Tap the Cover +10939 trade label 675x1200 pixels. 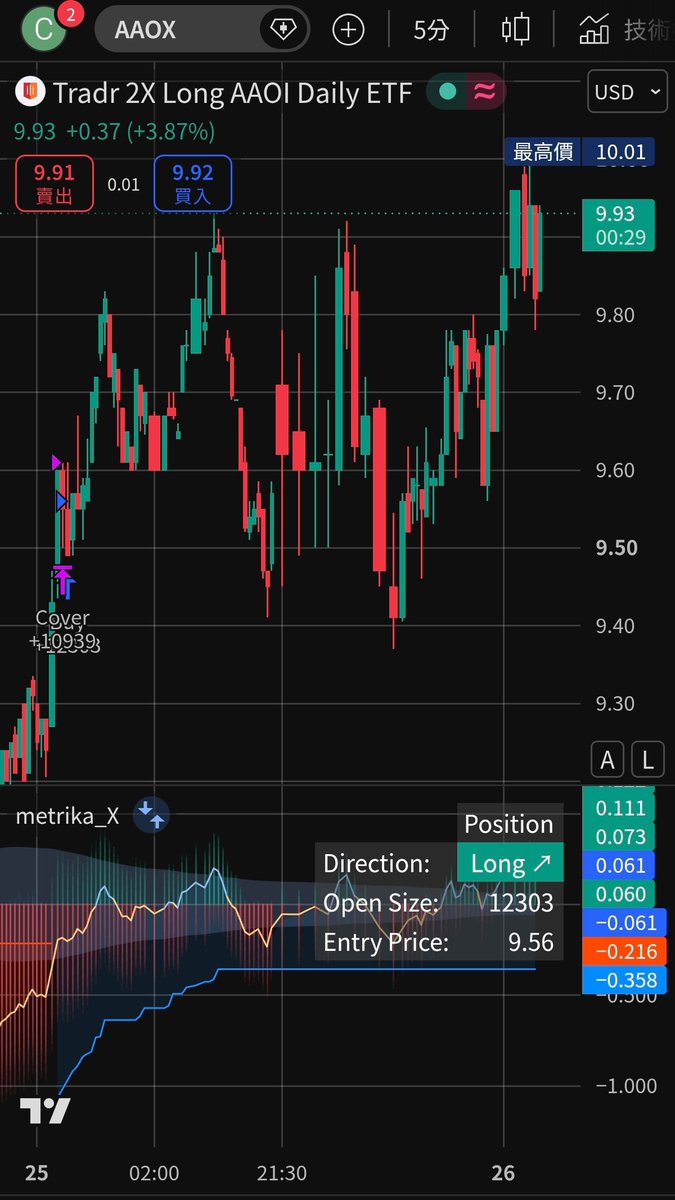point(63,631)
